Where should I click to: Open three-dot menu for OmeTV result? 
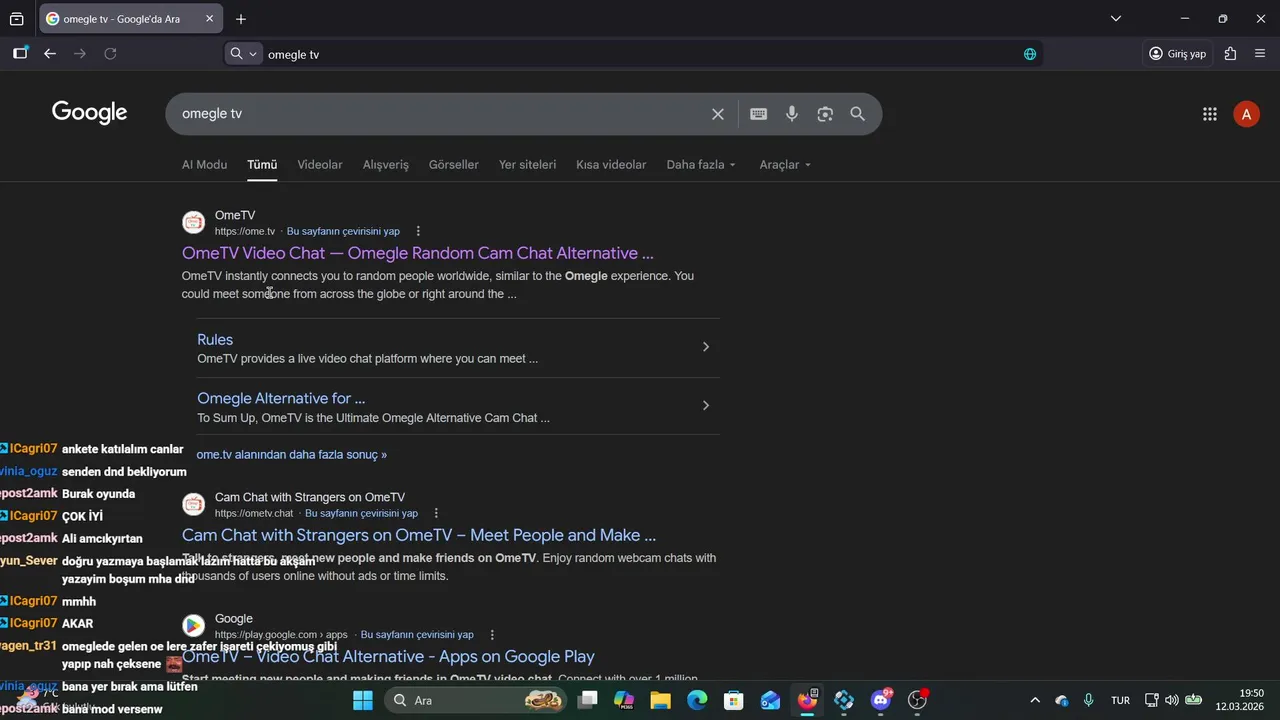(418, 231)
